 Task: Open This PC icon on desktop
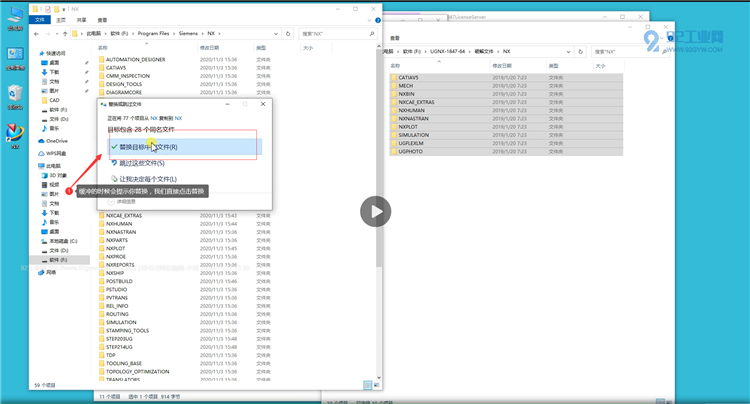(15, 19)
